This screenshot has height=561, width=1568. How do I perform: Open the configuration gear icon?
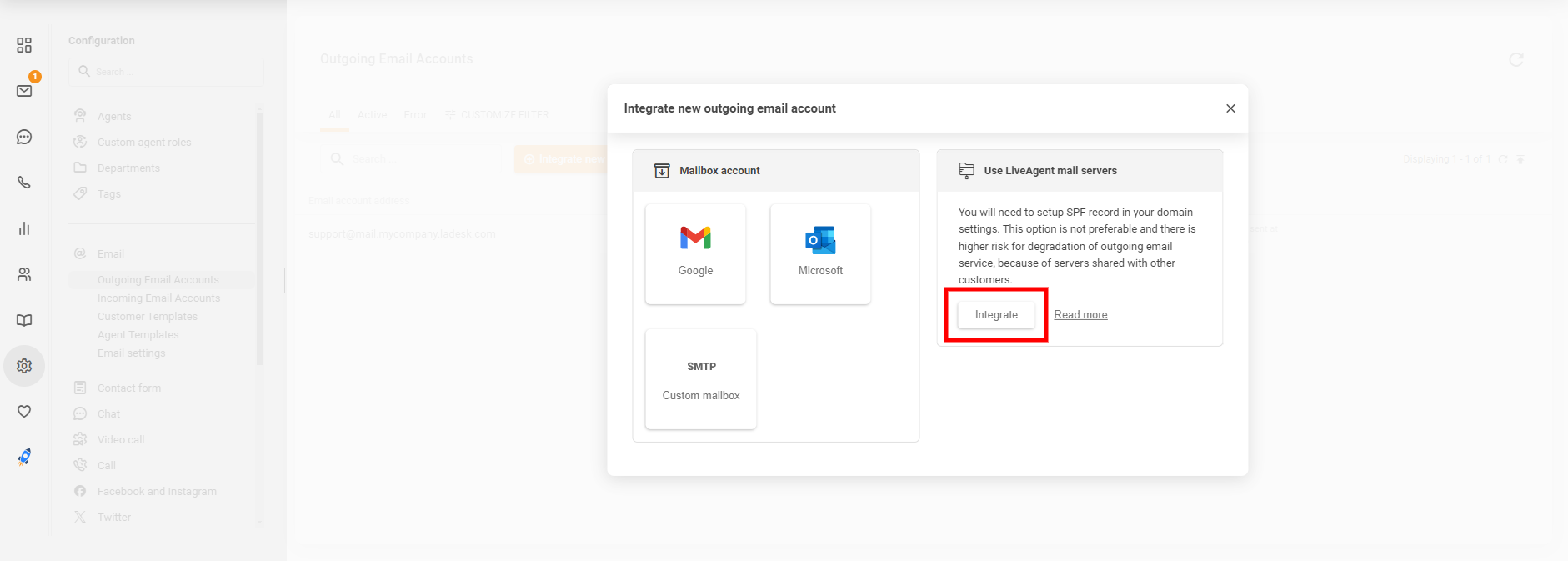(24, 366)
